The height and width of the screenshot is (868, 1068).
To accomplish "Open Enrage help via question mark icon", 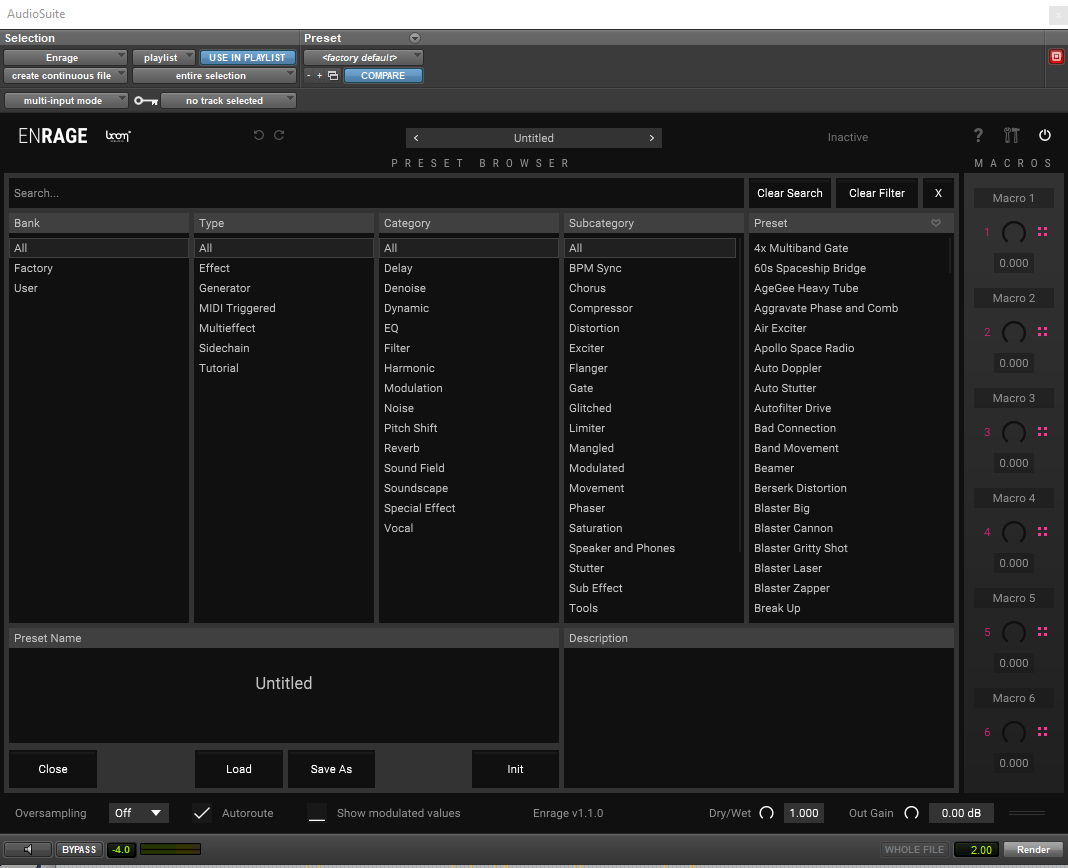I will (977, 136).
